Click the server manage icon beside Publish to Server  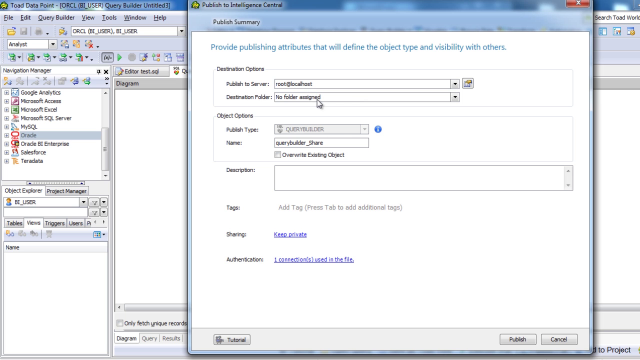468,84
